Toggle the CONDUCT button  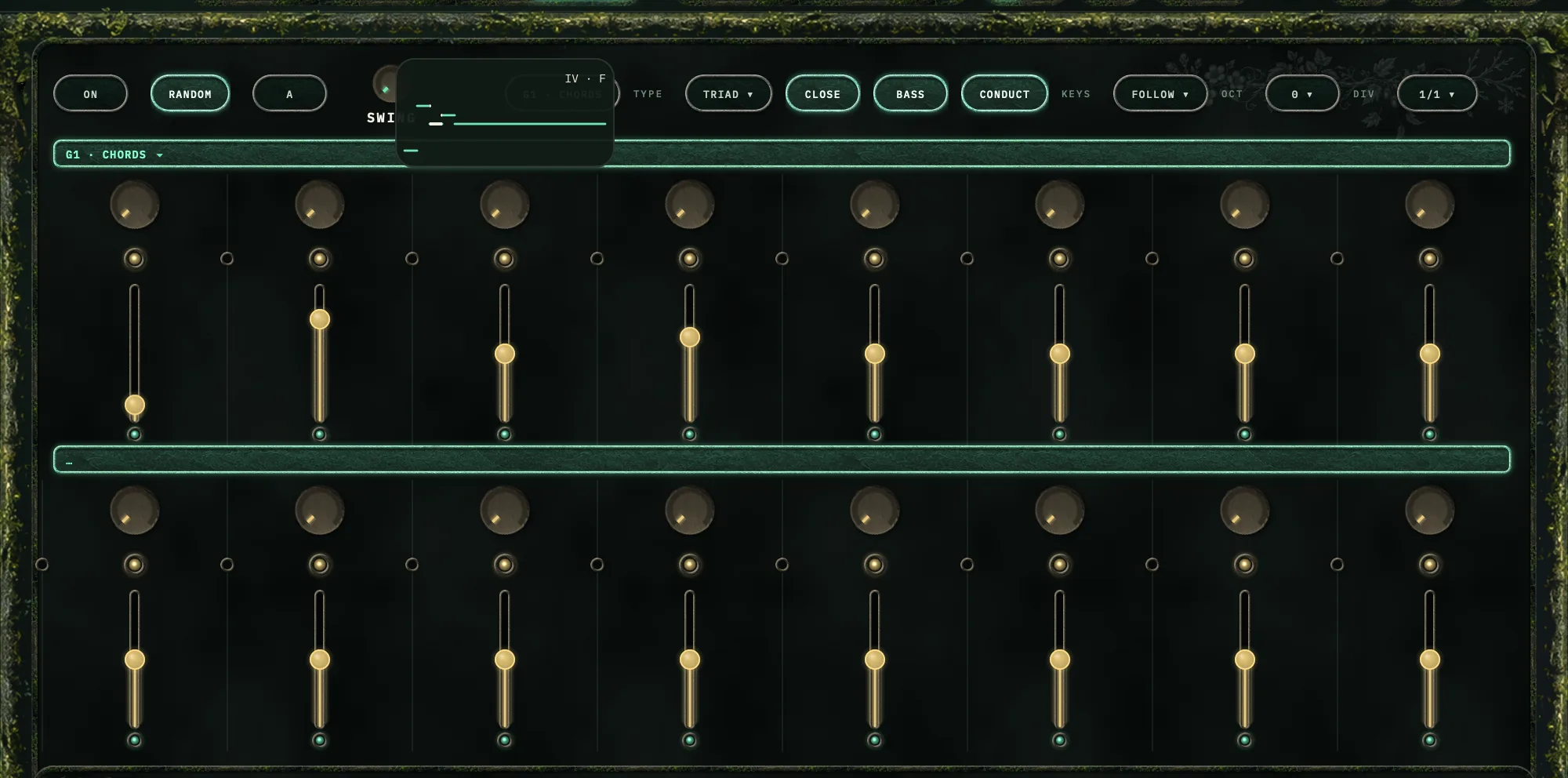point(1004,93)
